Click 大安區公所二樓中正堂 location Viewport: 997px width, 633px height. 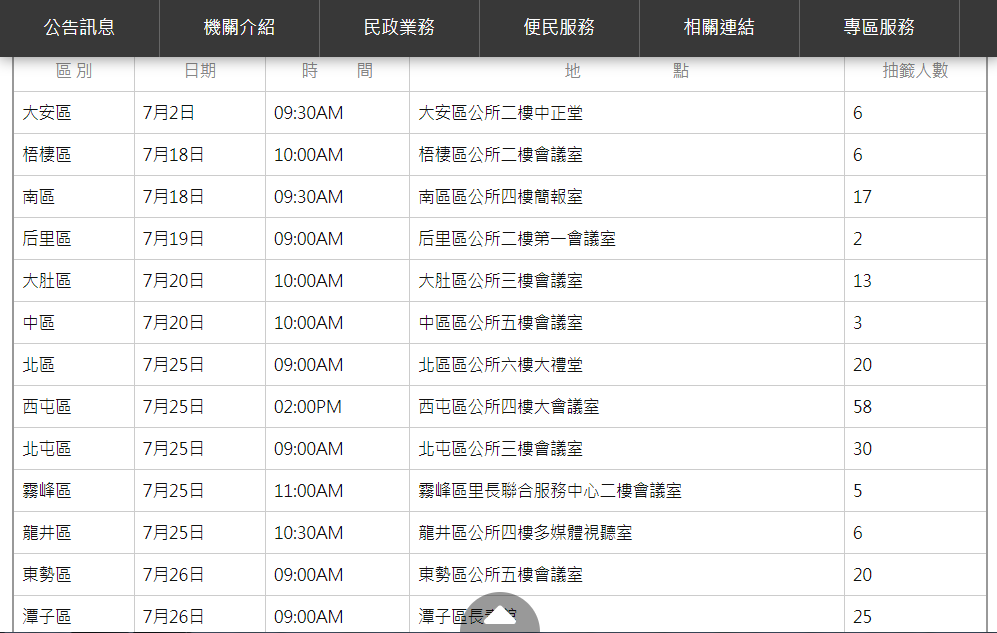click(x=500, y=112)
